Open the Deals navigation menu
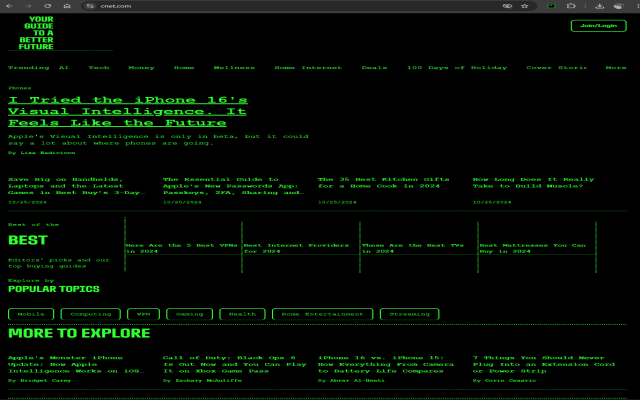This screenshot has width=640, height=400. 374,67
